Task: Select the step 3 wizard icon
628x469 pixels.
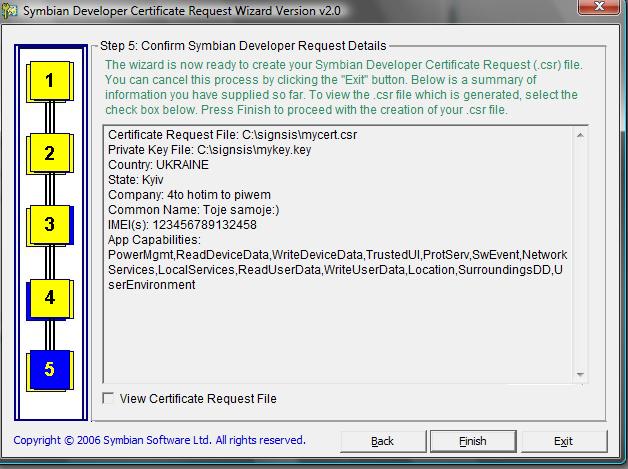Action: click(x=49, y=225)
